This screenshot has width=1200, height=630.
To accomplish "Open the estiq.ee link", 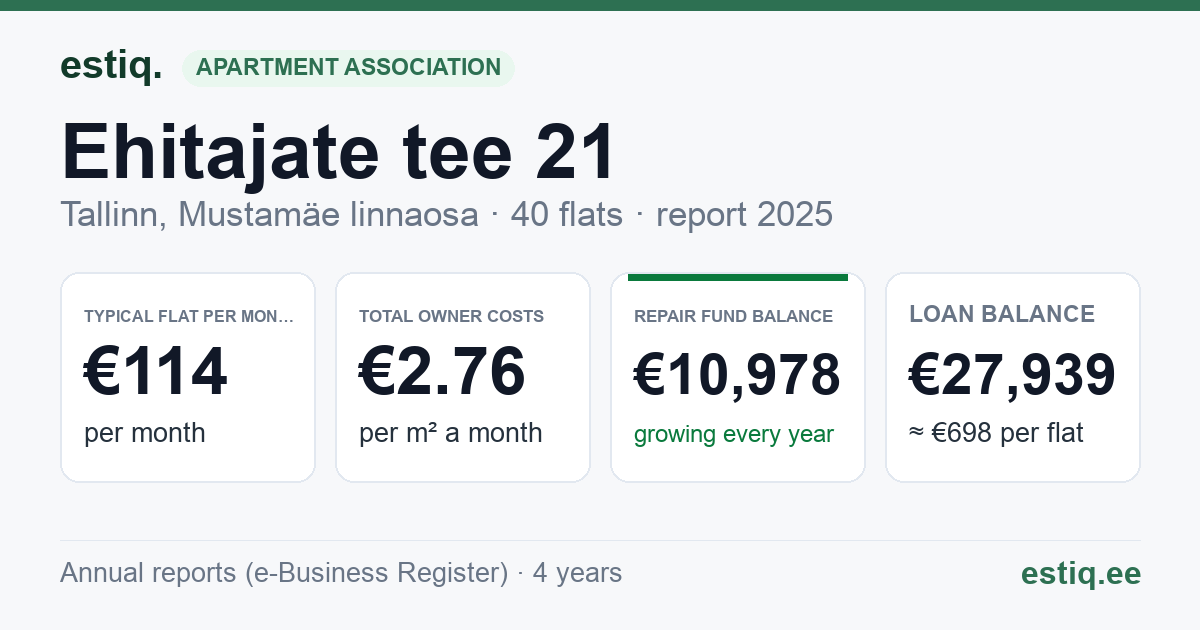I will pyautogui.click(x=1081, y=573).
